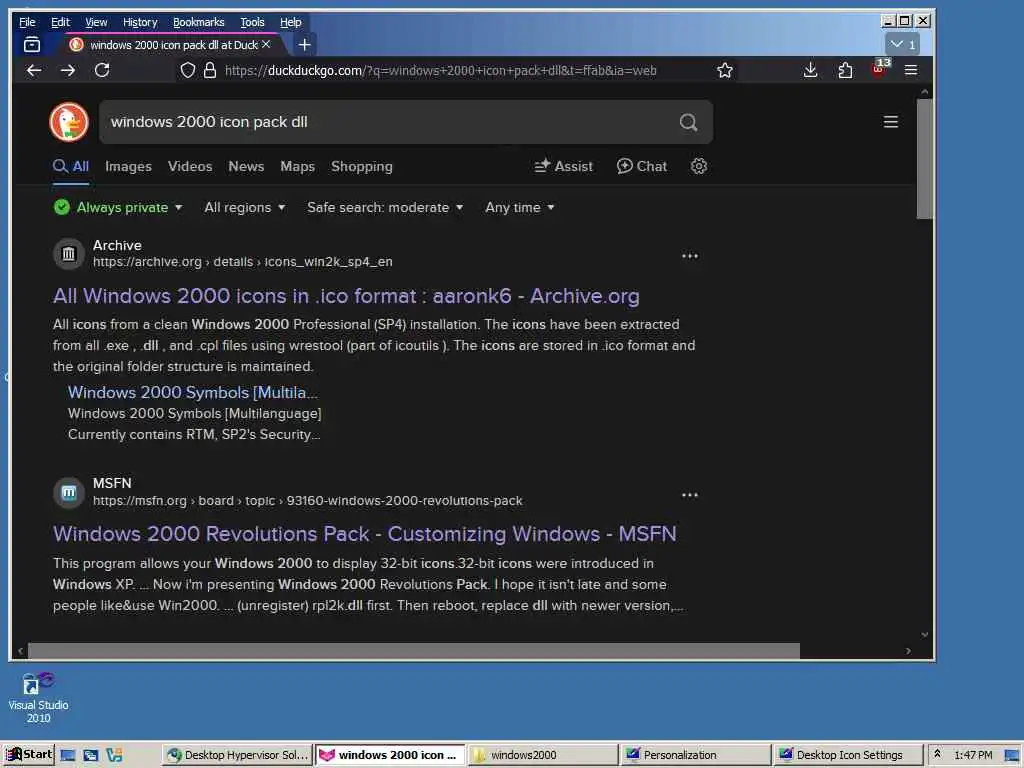Open a new tab with plus button
Image resolution: width=1024 pixels, height=768 pixels.
(304, 44)
